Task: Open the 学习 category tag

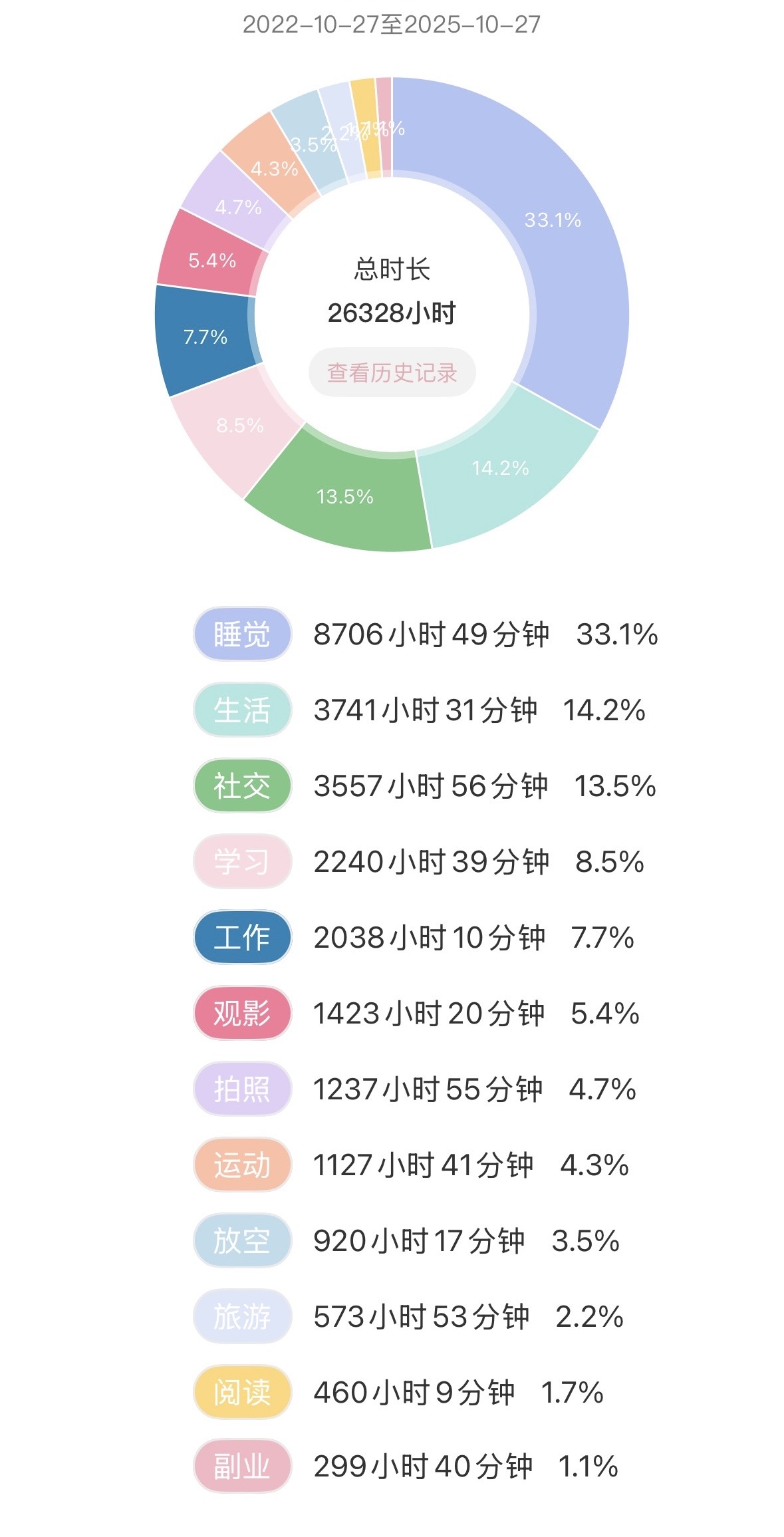Action: tap(242, 861)
